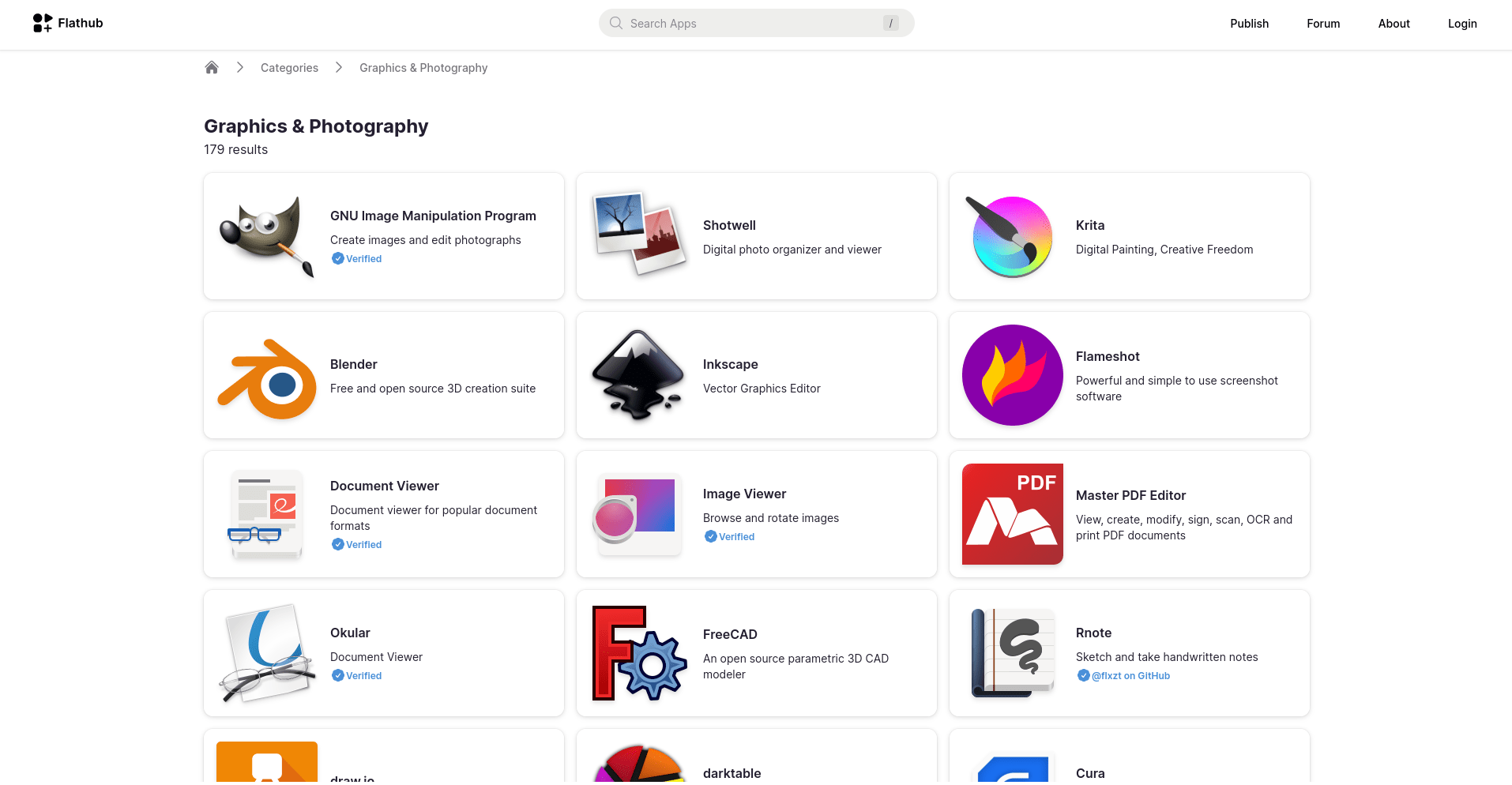The image size is (1512, 785).
Task: Click 'Powerful and simple to use screenshot software'
Action: (x=1176, y=389)
